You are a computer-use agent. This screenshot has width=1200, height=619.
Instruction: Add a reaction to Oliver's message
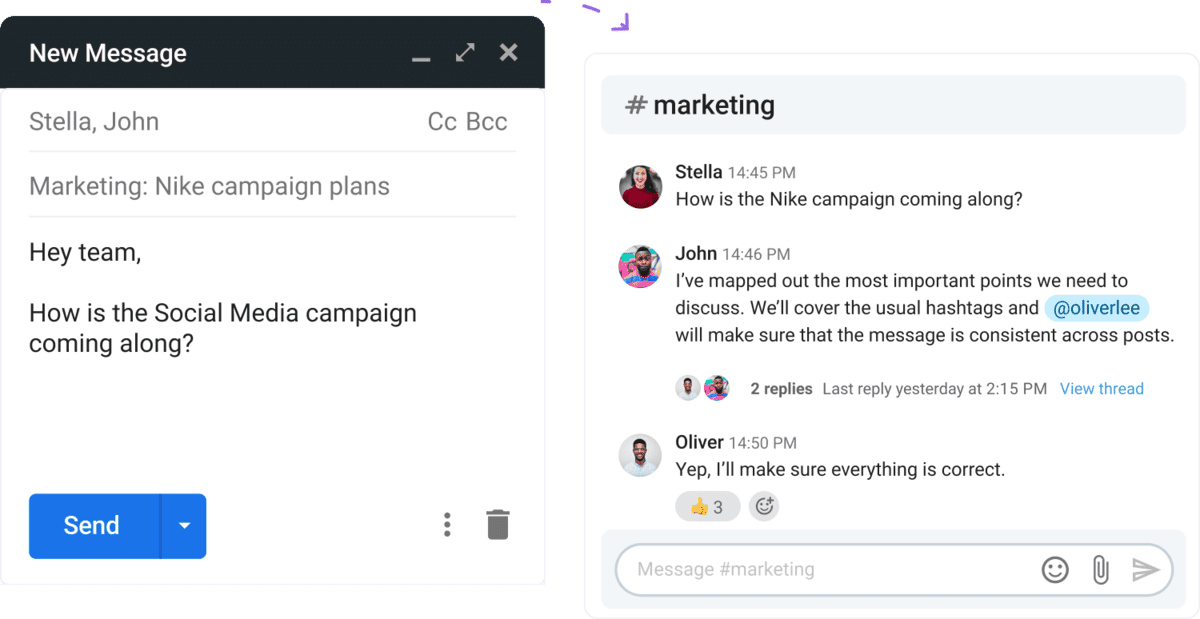point(764,506)
